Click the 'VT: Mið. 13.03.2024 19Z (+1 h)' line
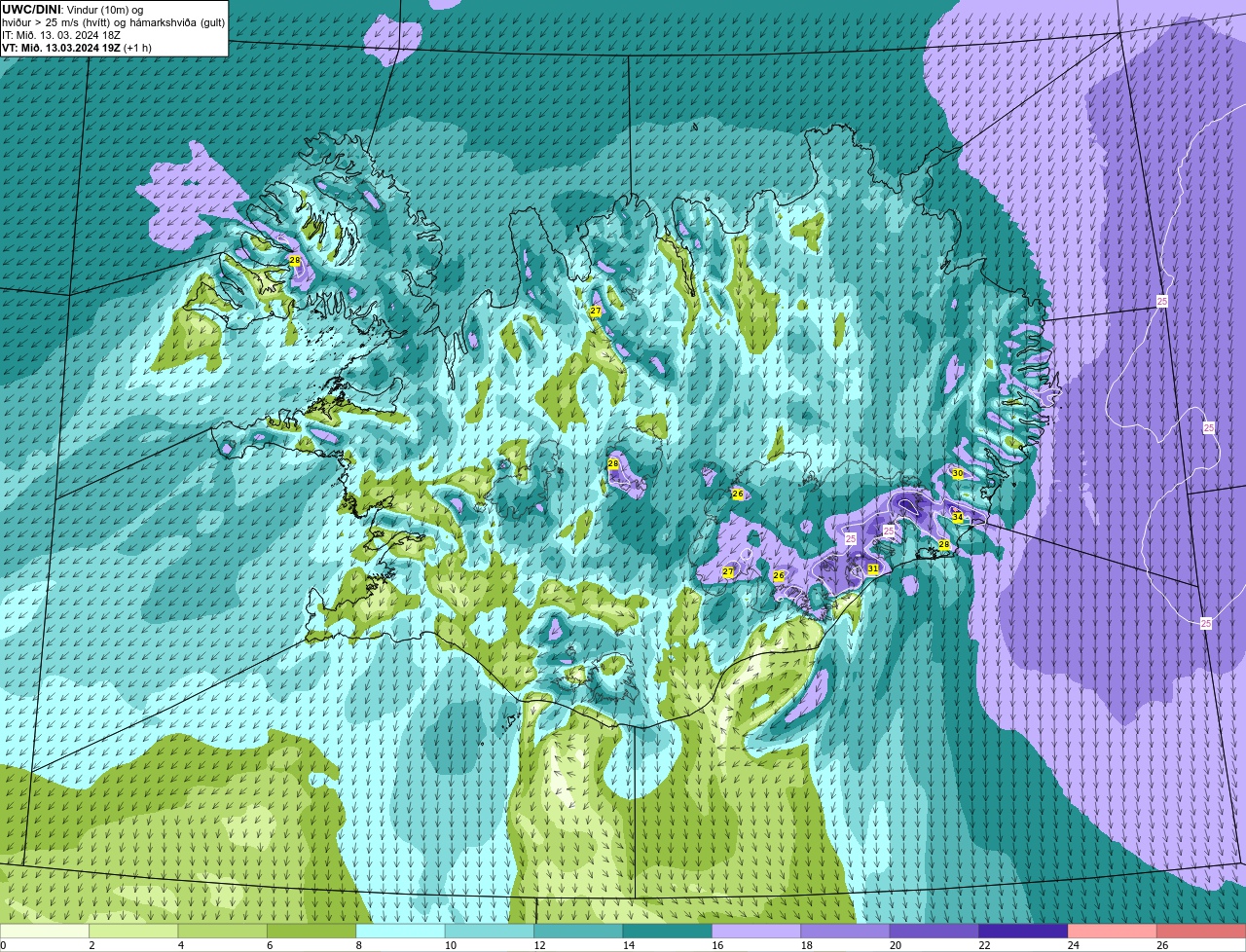 77,47
